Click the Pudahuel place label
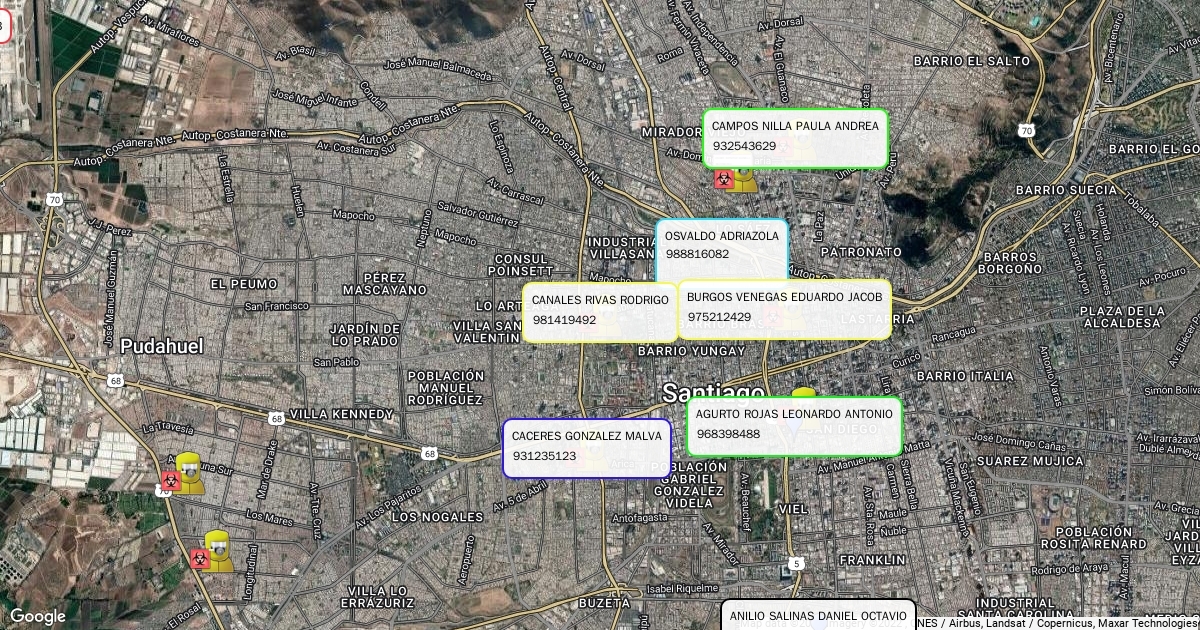1200x630 pixels. (x=161, y=346)
